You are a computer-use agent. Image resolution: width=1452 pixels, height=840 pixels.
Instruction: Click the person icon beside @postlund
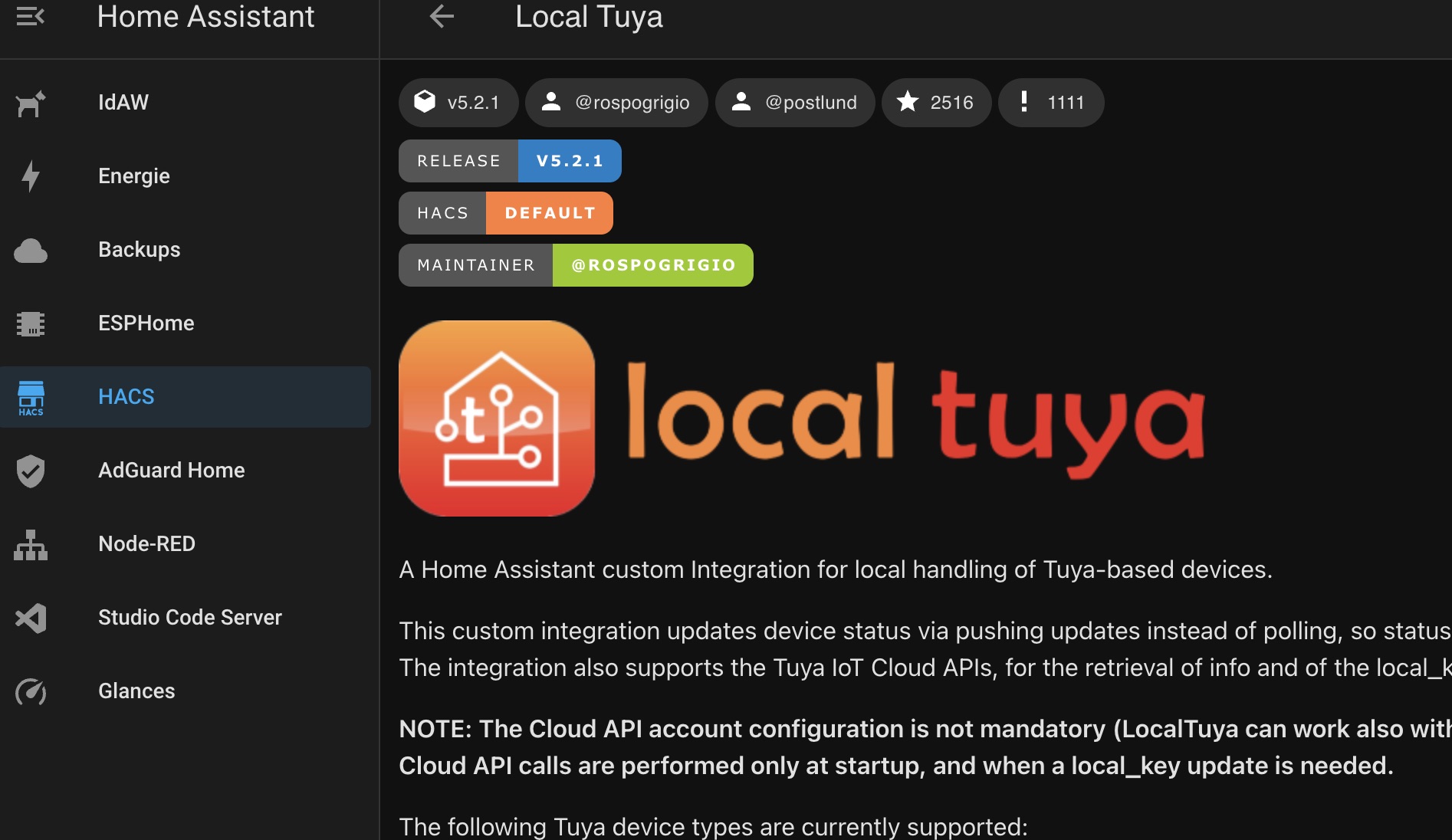coord(741,102)
